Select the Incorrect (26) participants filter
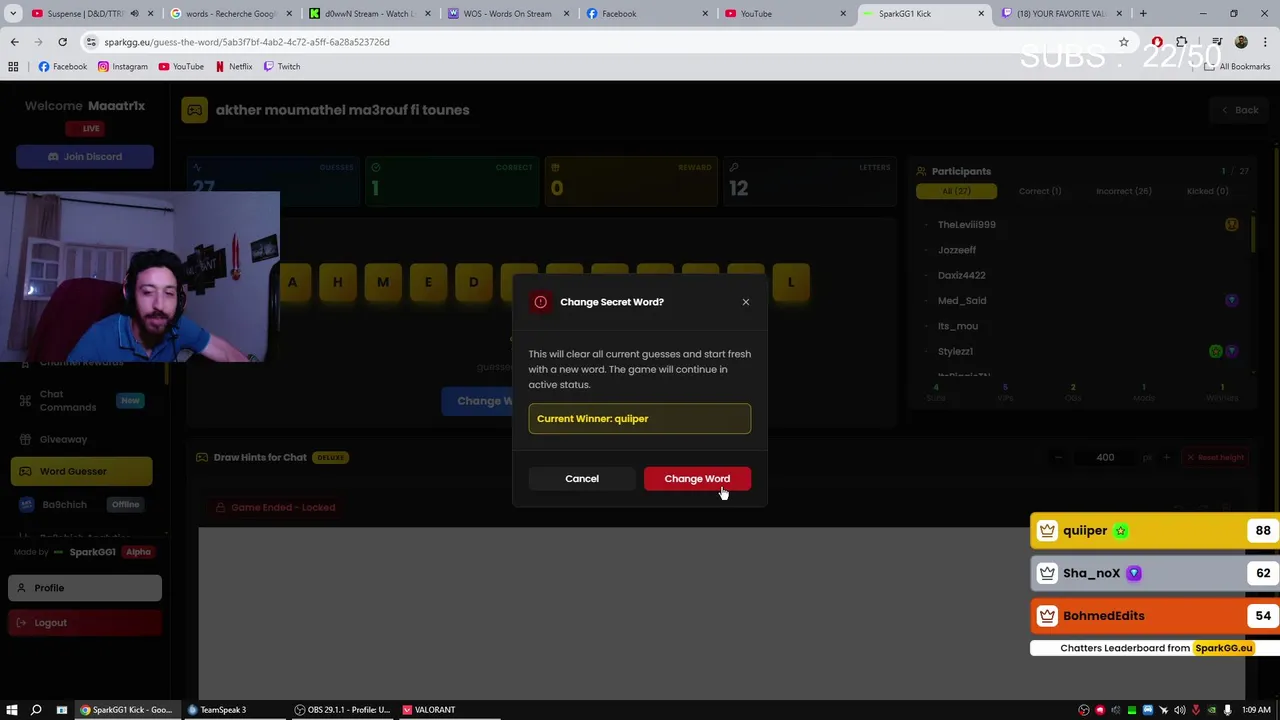This screenshot has width=1280, height=720. pos(1123,191)
